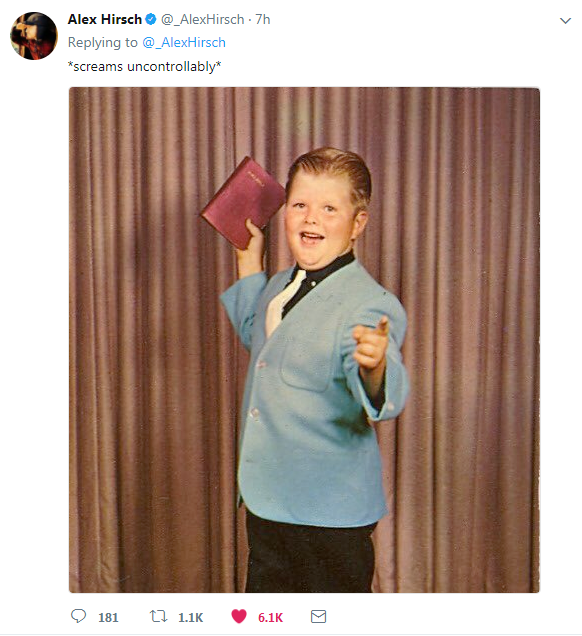Click the blue verified badge

click(151, 19)
